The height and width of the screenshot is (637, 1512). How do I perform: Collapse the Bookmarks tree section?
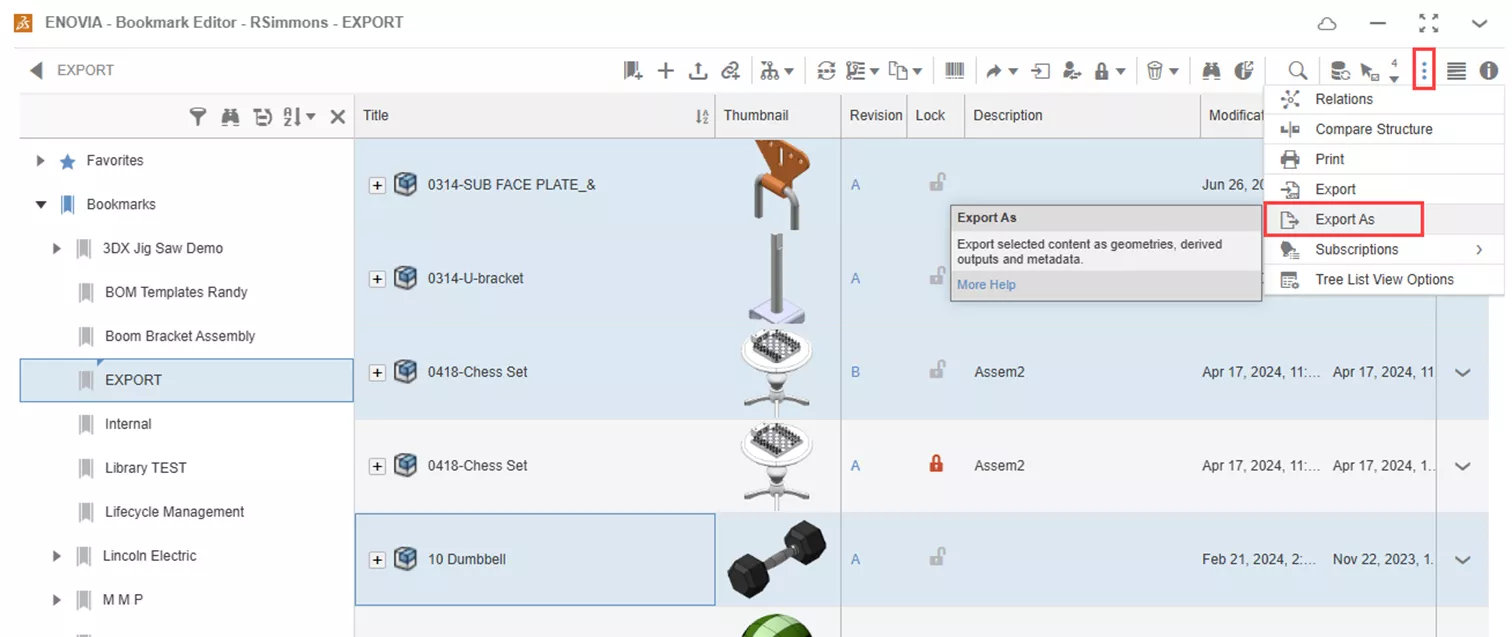click(x=40, y=204)
